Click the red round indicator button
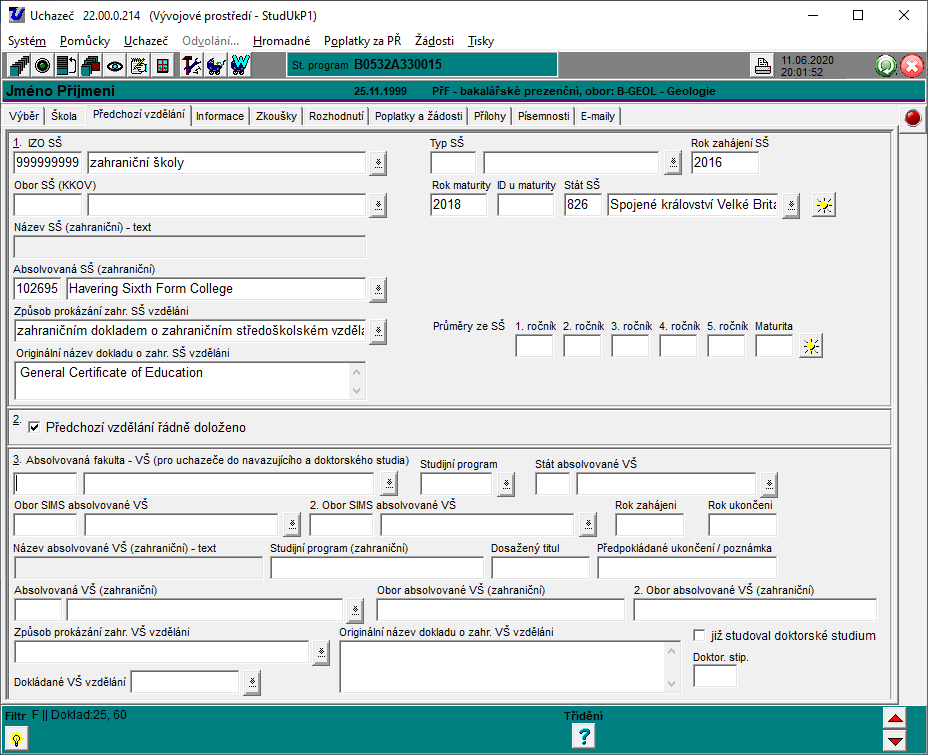Screen dimensions: 928x755 pyautogui.click(x=912, y=117)
